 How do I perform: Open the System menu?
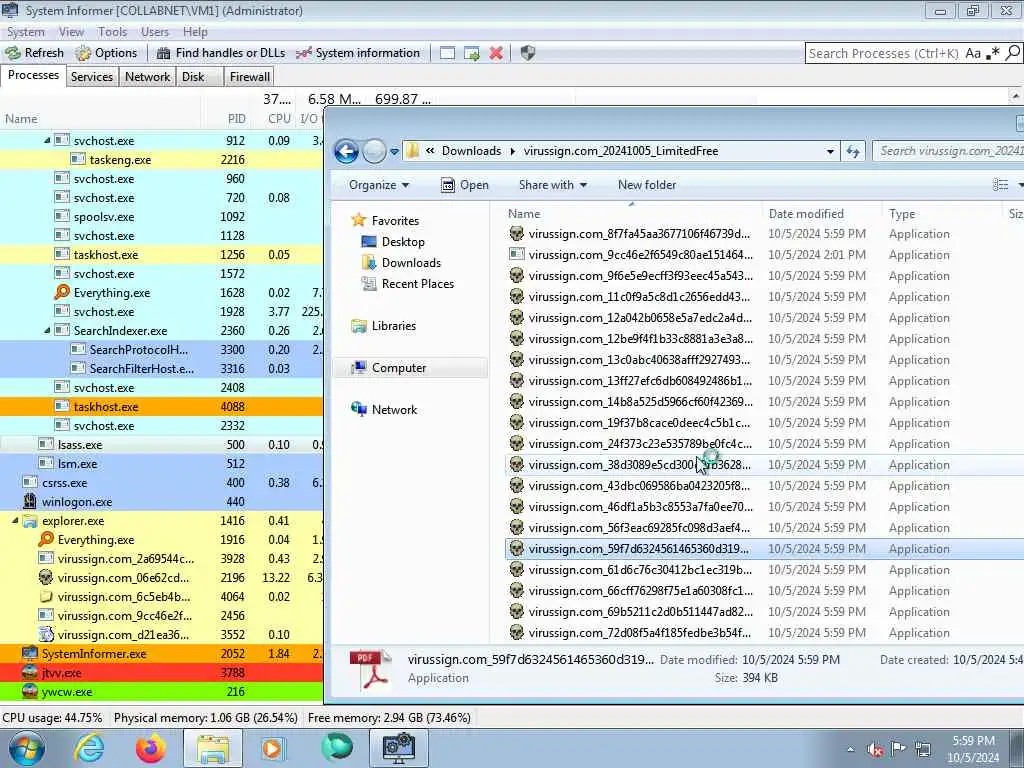[26, 32]
